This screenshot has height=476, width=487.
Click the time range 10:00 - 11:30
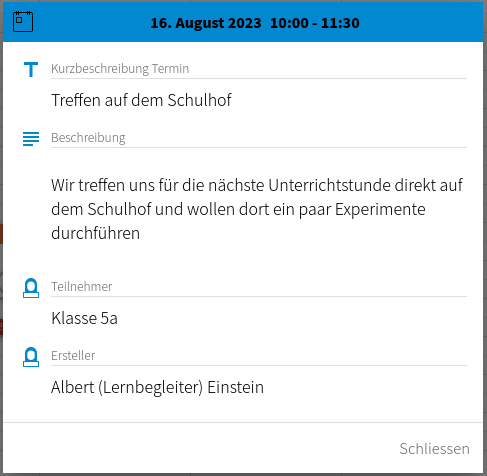point(315,23)
